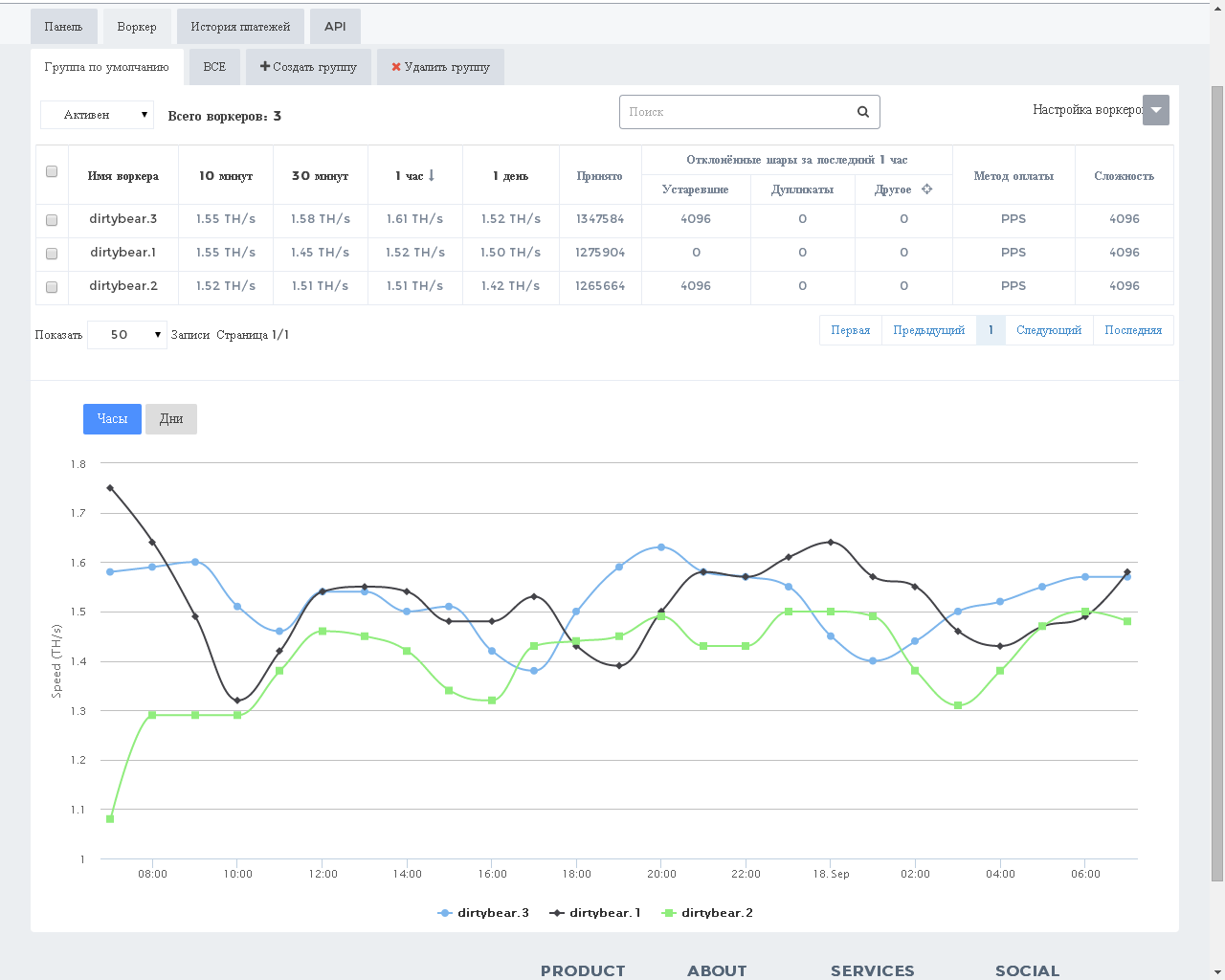The image size is (1225, 980).
Task: Click the Создать группу button
Action: 308,67
